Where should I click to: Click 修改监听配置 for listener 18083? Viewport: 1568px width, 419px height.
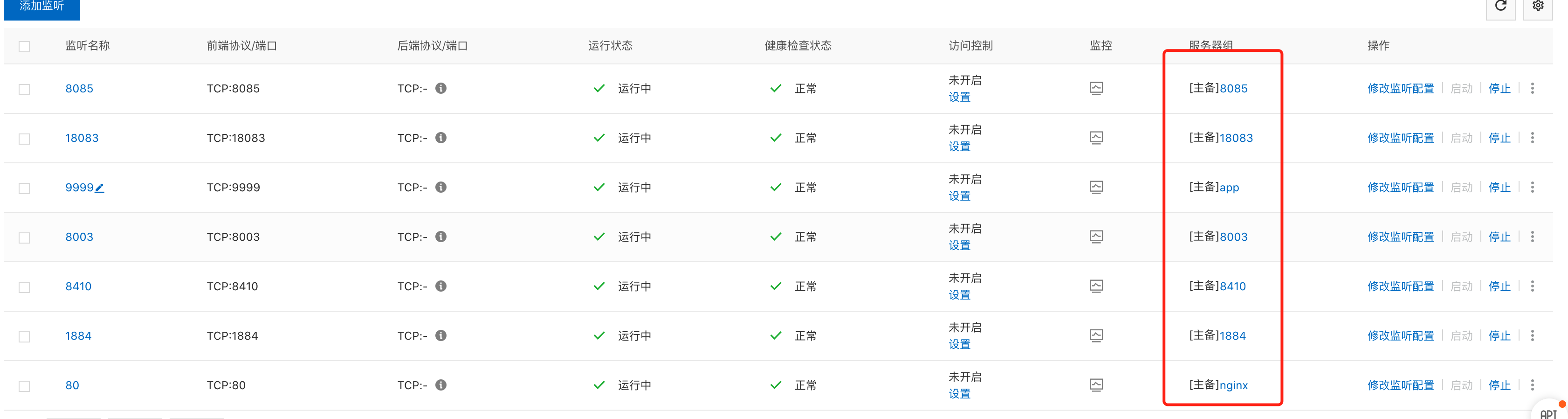click(1400, 138)
